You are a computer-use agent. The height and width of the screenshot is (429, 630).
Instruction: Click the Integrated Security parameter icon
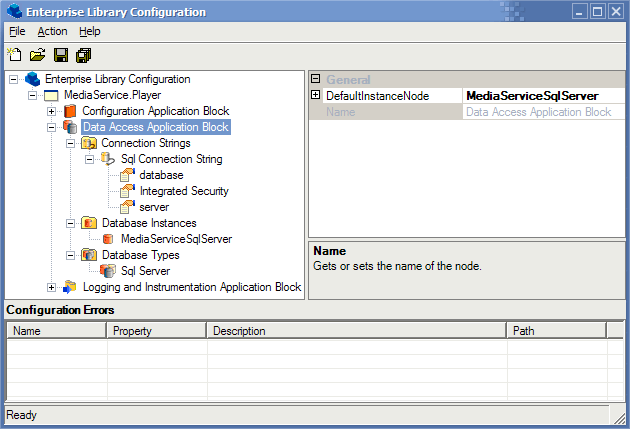tap(127, 191)
